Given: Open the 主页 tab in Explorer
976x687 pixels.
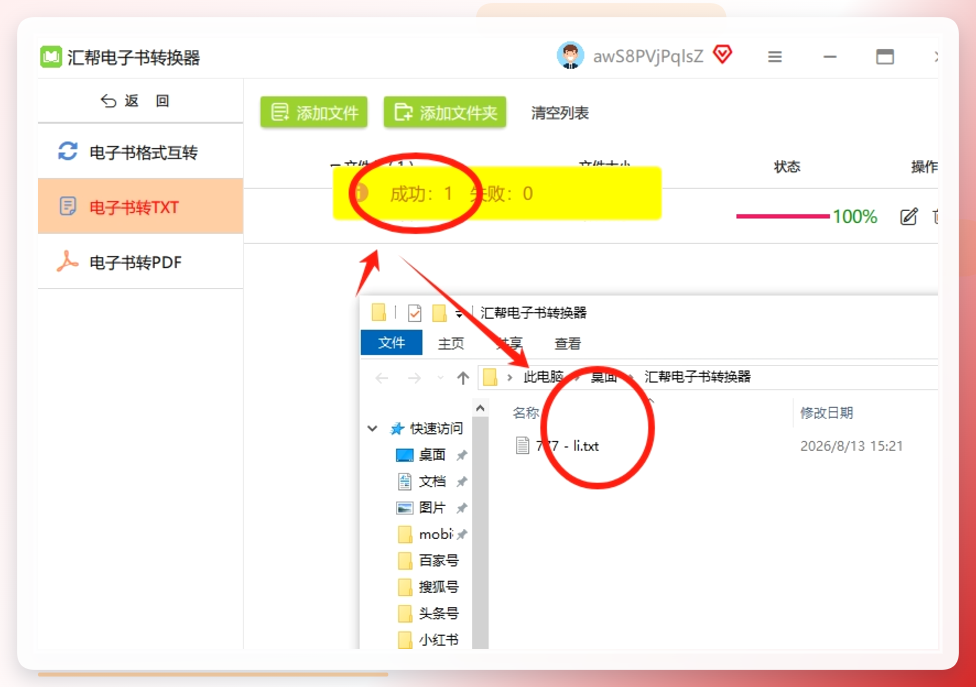Looking at the screenshot, I should pyautogui.click(x=451, y=344).
